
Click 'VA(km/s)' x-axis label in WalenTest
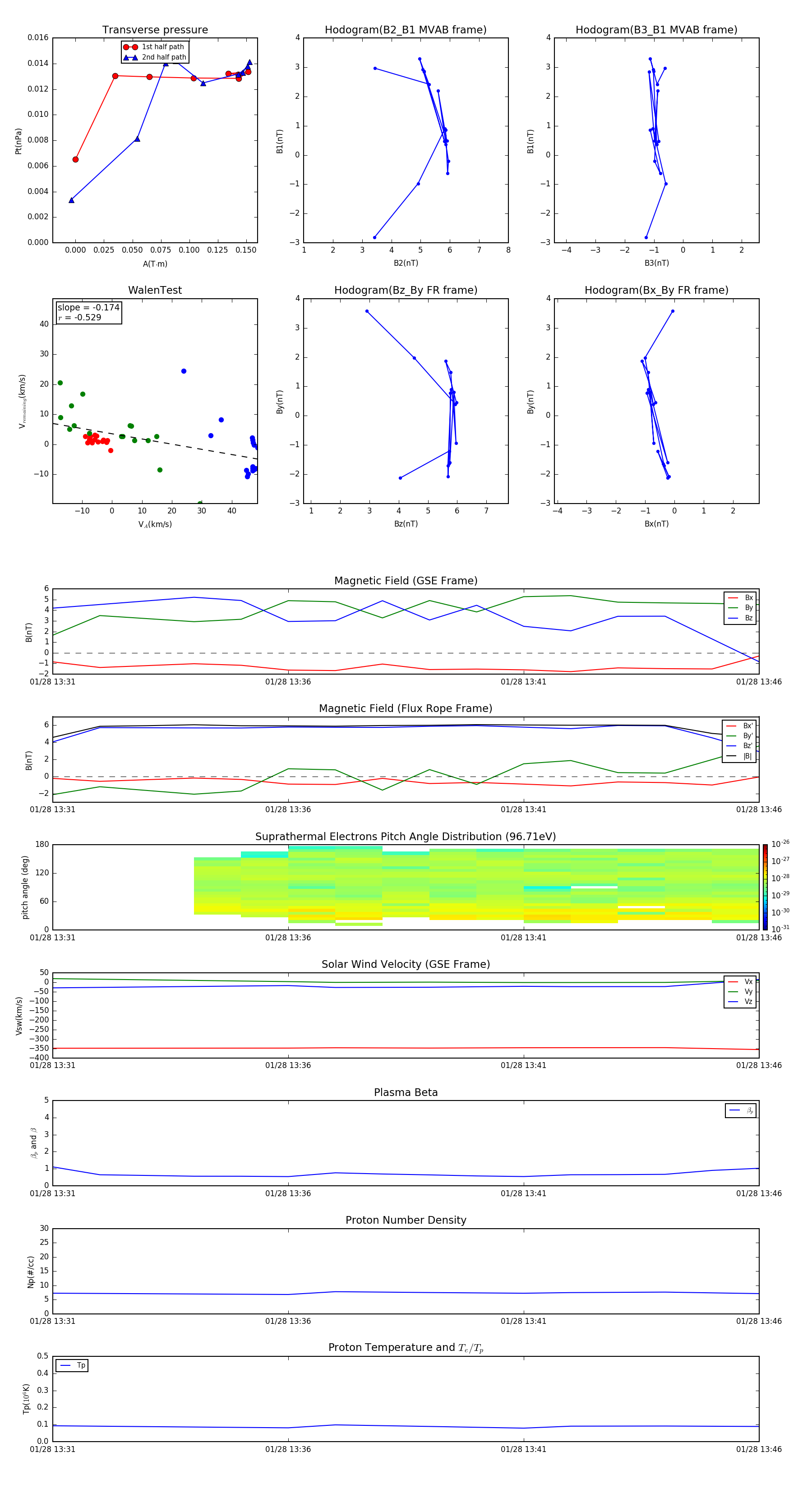[155, 524]
